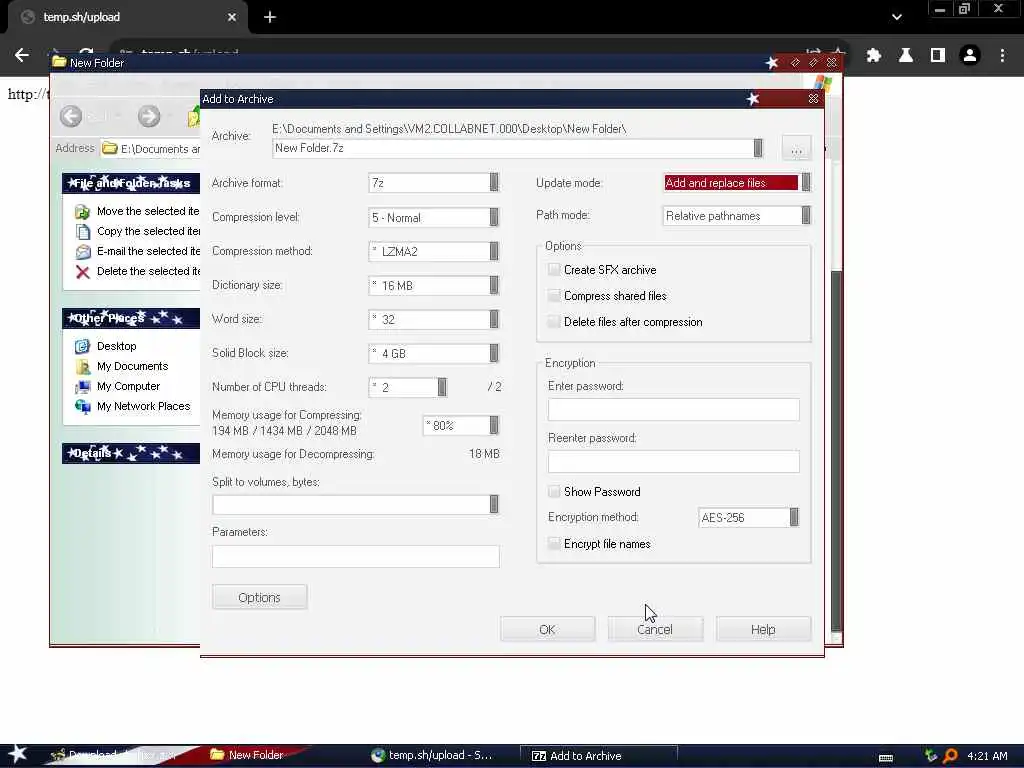
Task: Enable Encrypt file names checkbox
Action: (554, 544)
